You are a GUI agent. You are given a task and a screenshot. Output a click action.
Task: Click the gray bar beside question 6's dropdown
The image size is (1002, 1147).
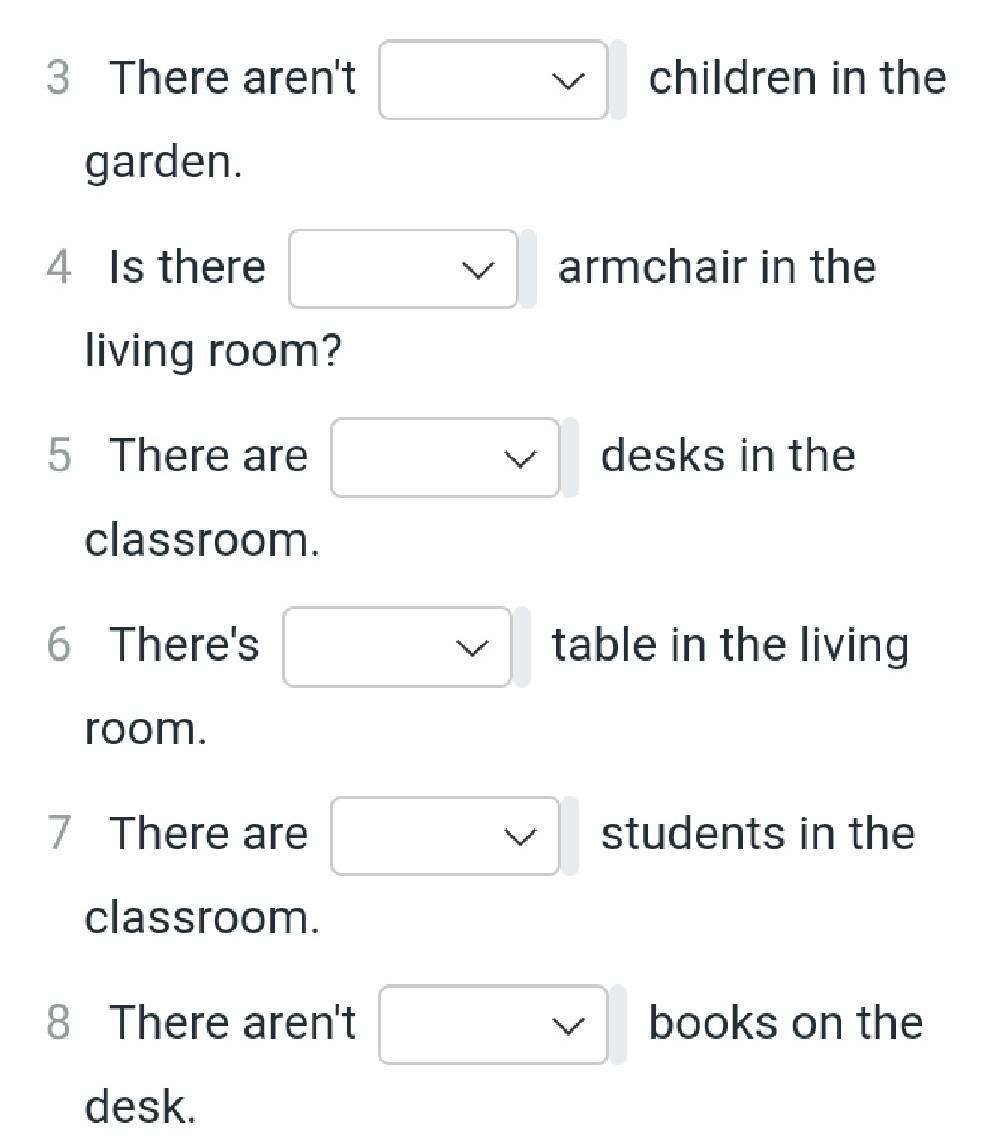tap(522, 647)
